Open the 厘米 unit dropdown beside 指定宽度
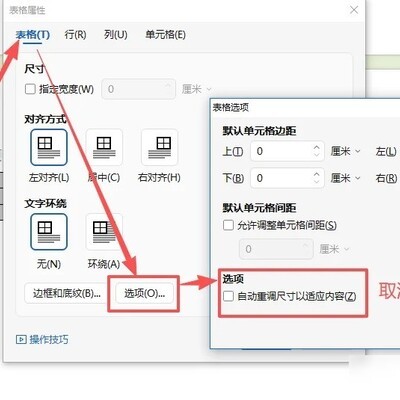400x400 pixels. 196,89
